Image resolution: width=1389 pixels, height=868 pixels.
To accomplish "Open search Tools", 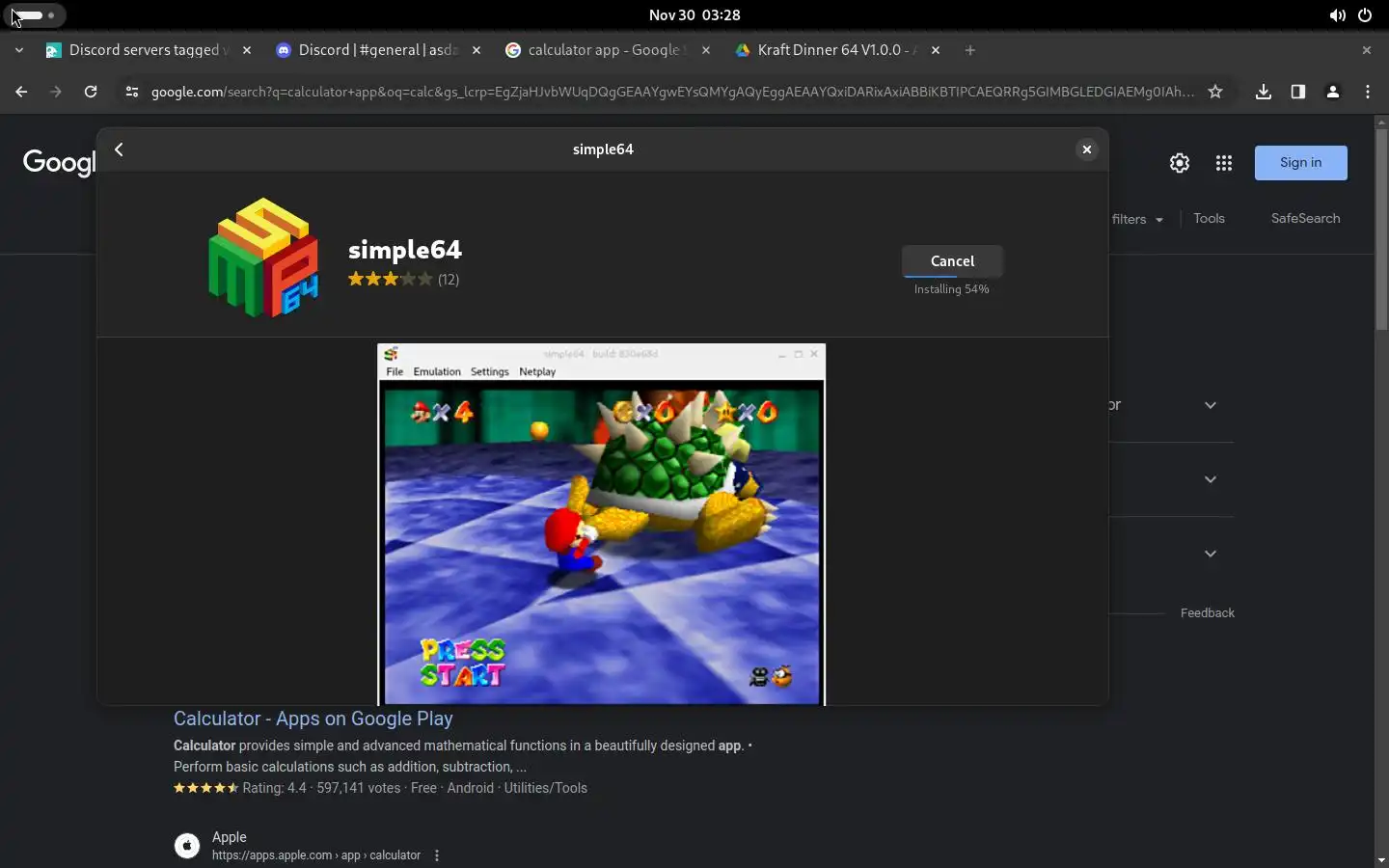I will 1209,218.
